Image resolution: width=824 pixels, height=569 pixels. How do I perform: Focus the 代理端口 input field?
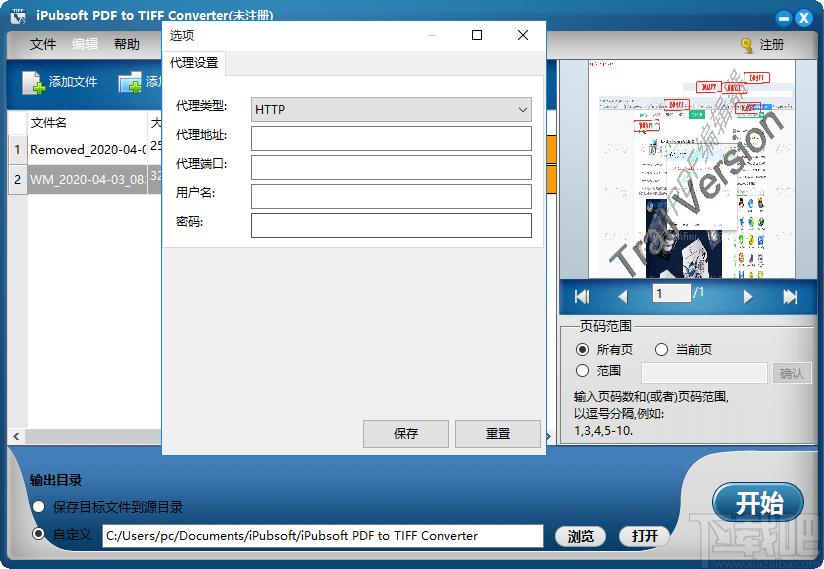[391, 168]
